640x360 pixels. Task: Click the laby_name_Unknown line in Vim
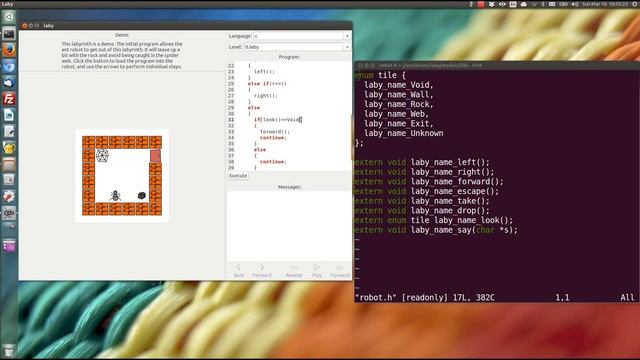pos(404,133)
